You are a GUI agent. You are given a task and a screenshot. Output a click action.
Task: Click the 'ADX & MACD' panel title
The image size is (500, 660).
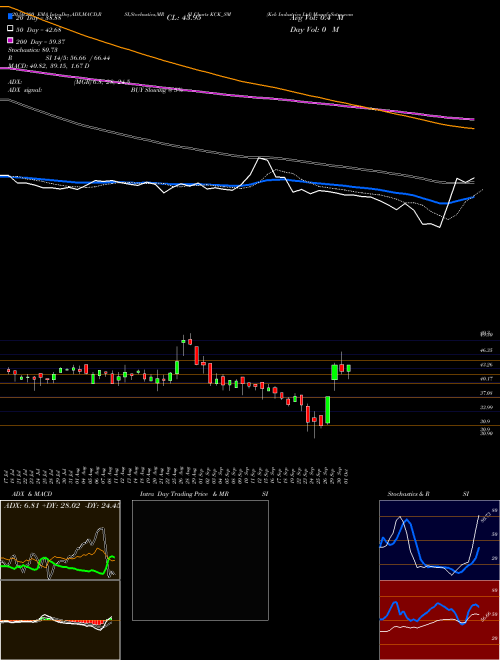(32, 494)
